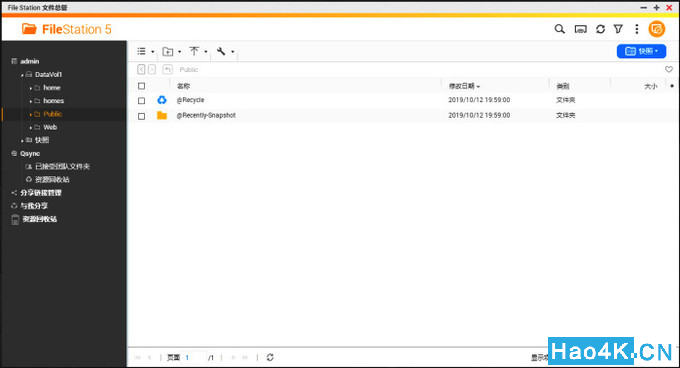Click the upload toolbar icon
Image resolution: width=680 pixels, height=368 pixels.
pyautogui.click(x=194, y=51)
